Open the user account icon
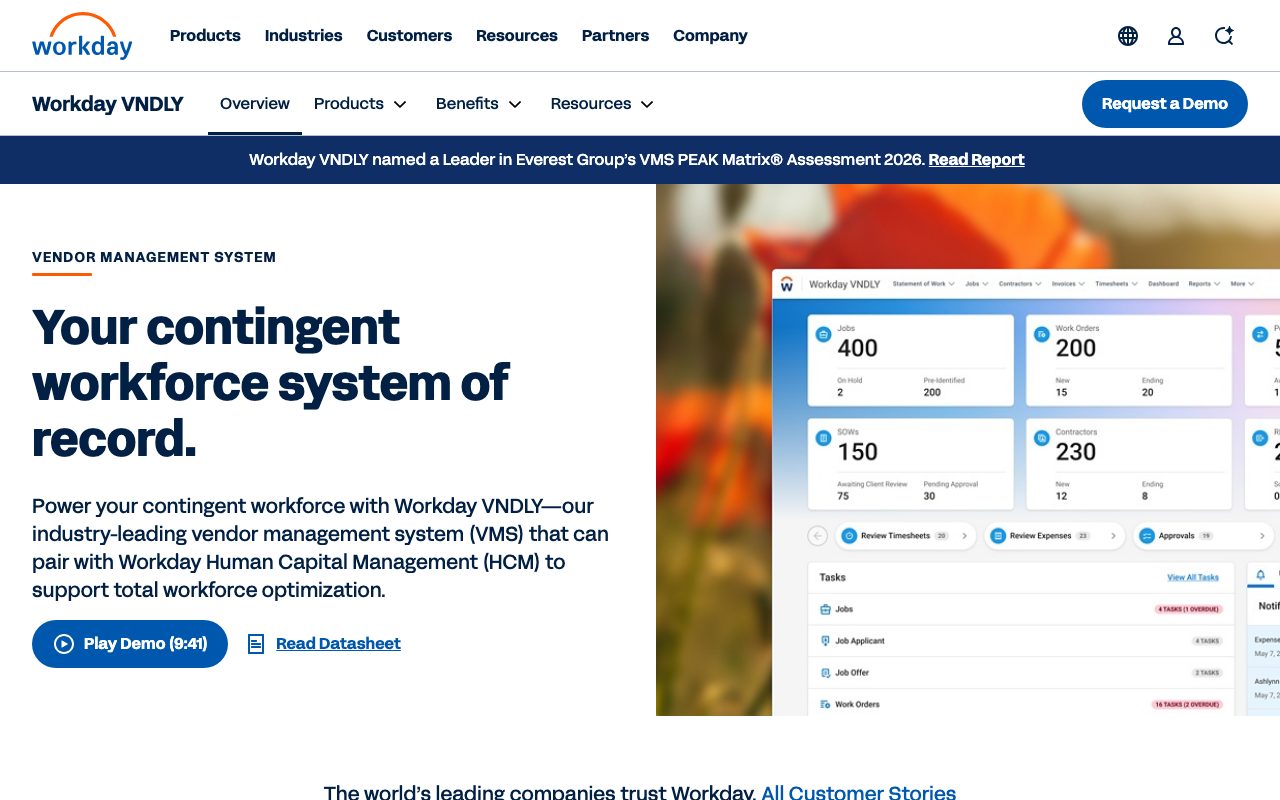Screen dimensions: 1280x800 [x=1176, y=36]
